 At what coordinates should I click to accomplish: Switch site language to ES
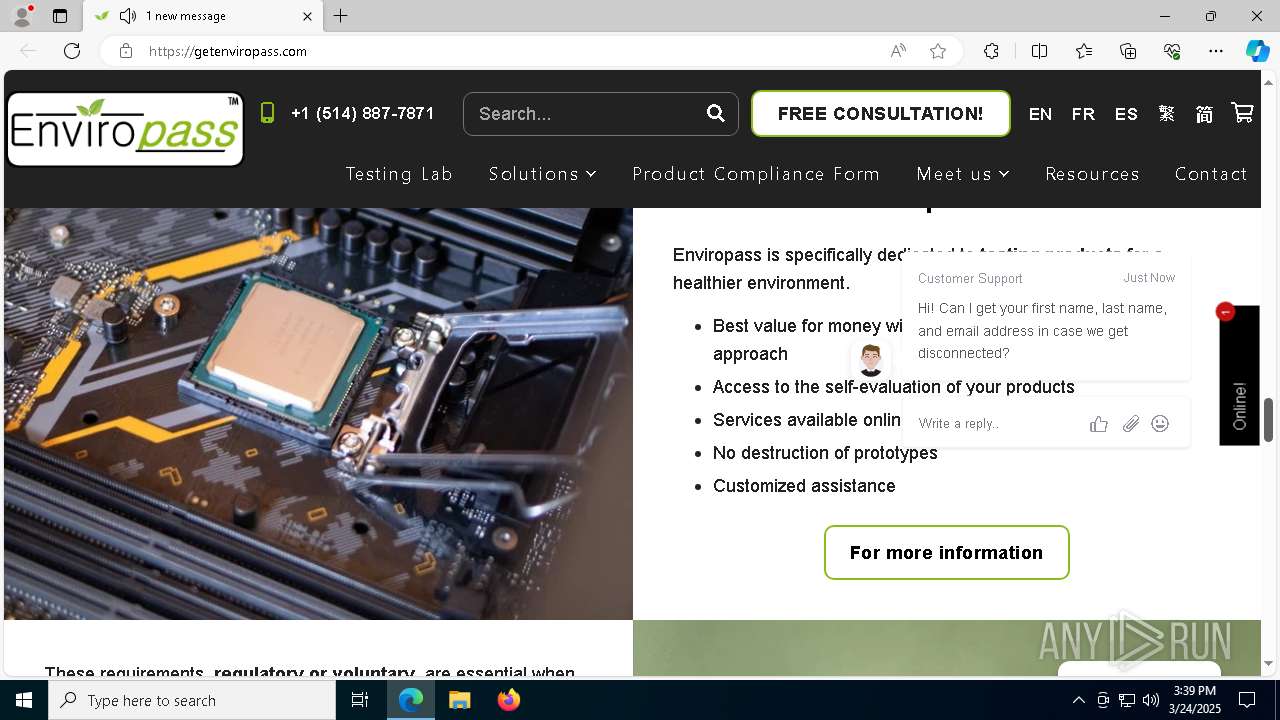click(1126, 114)
